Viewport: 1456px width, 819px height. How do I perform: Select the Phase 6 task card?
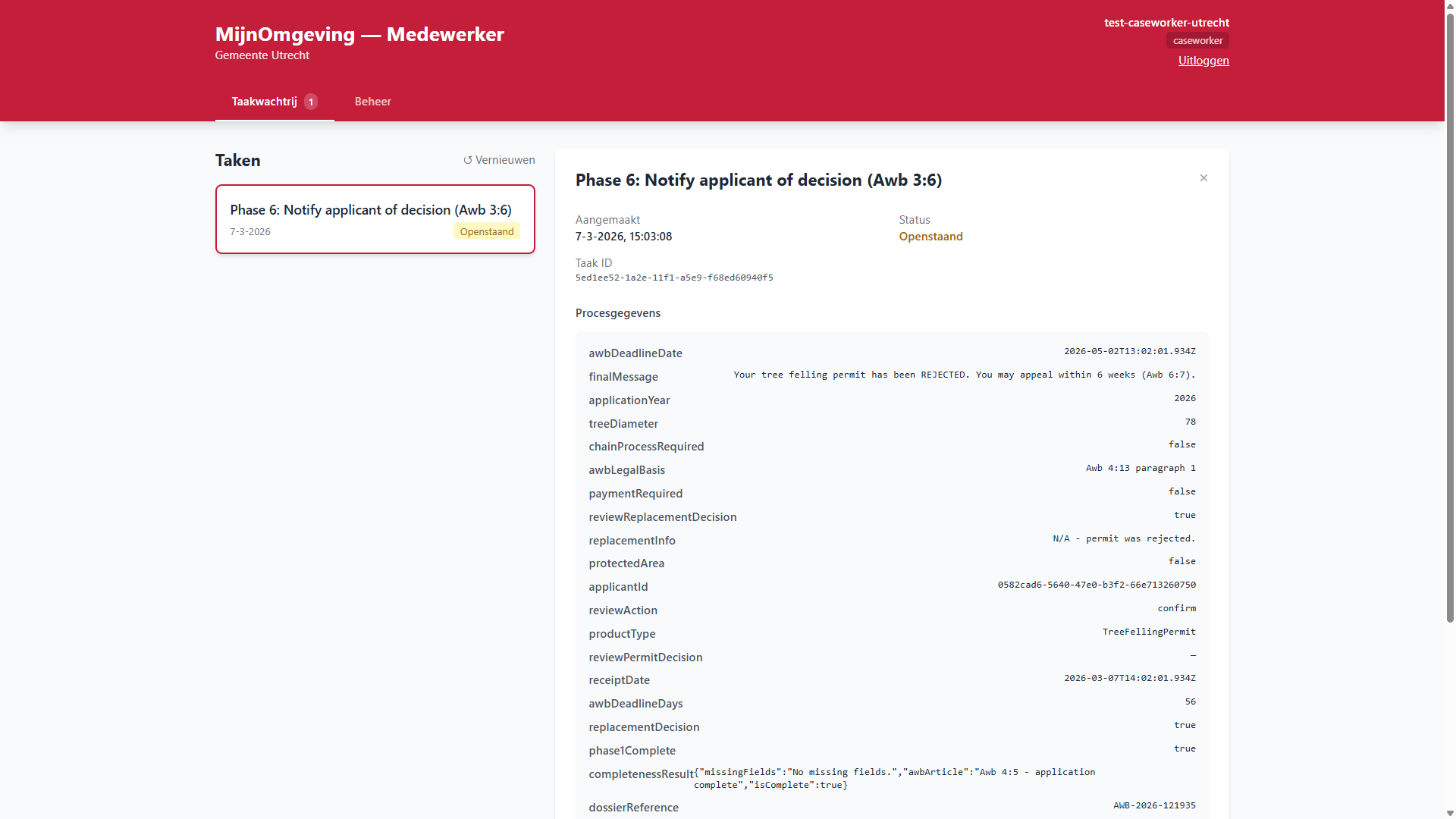[375, 218]
